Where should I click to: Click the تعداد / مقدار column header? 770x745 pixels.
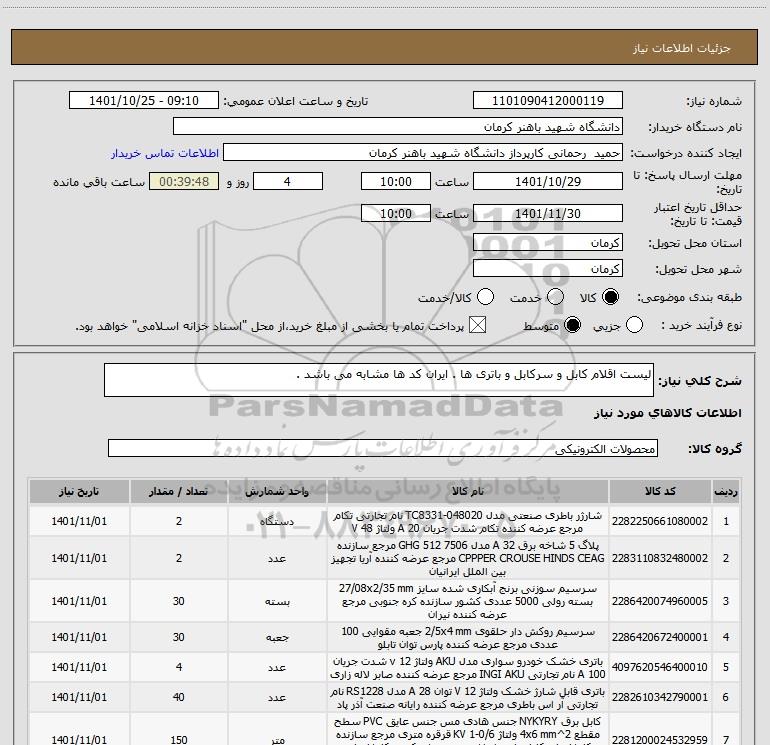(179, 492)
